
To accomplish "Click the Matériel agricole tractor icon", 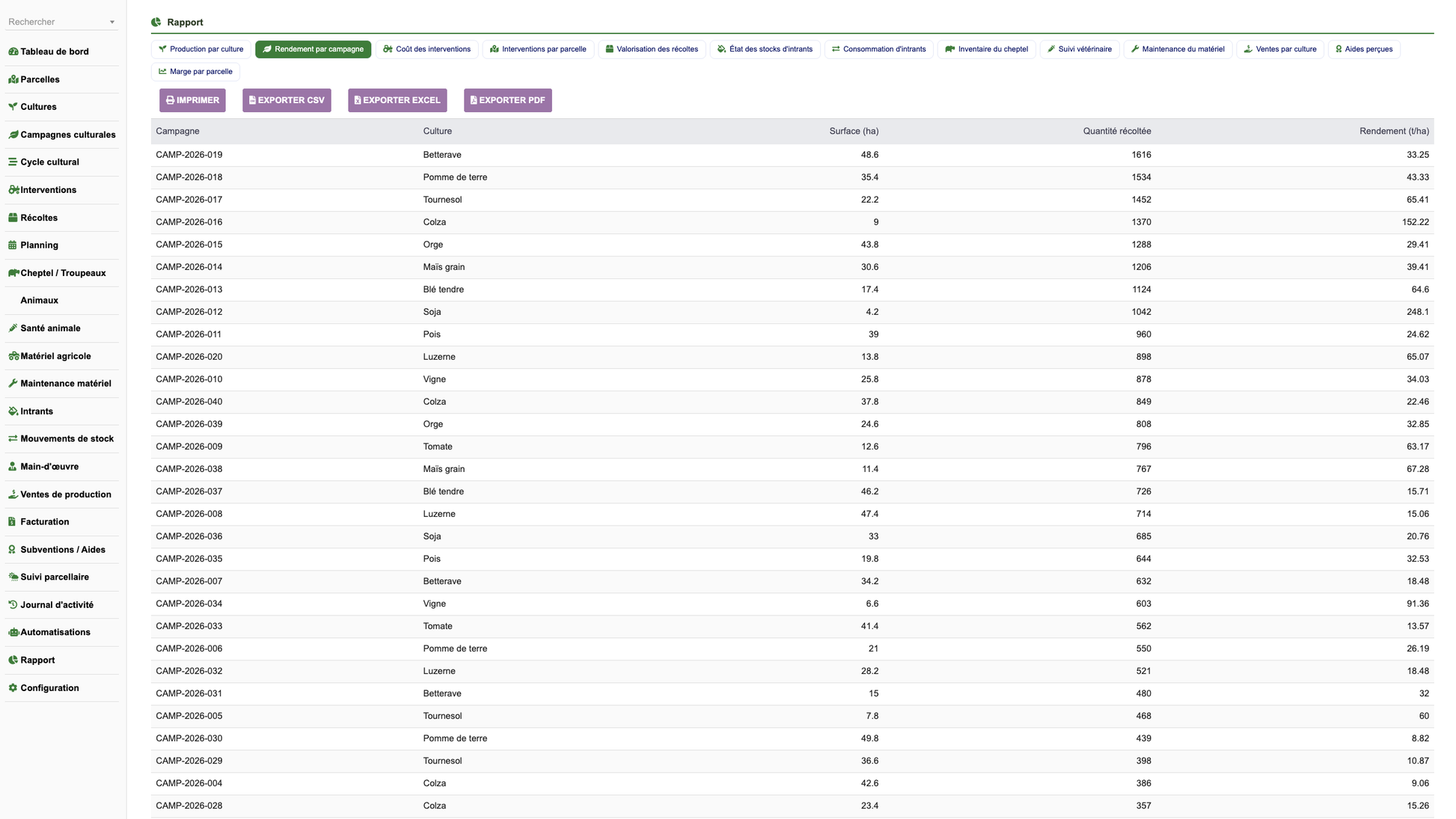I will coord(13,356).
